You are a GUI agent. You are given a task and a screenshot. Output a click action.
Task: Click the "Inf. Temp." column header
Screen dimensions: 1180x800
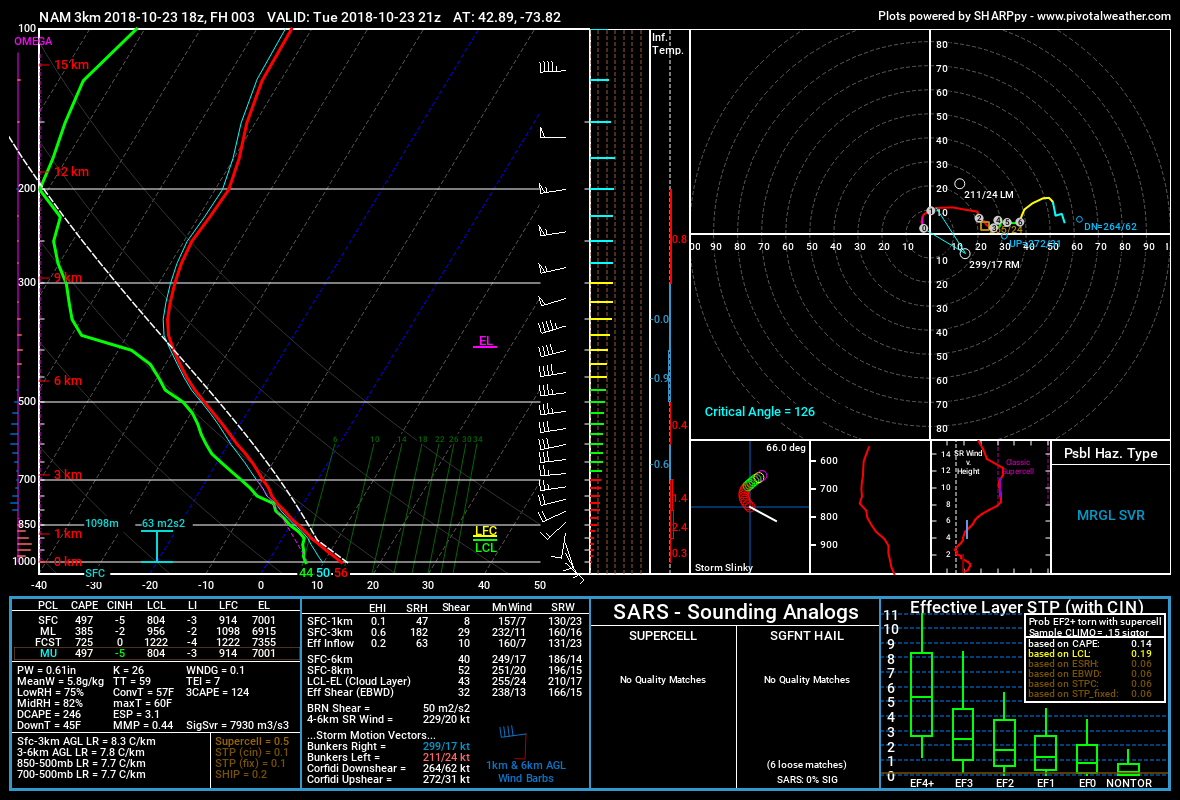(668, 44)
